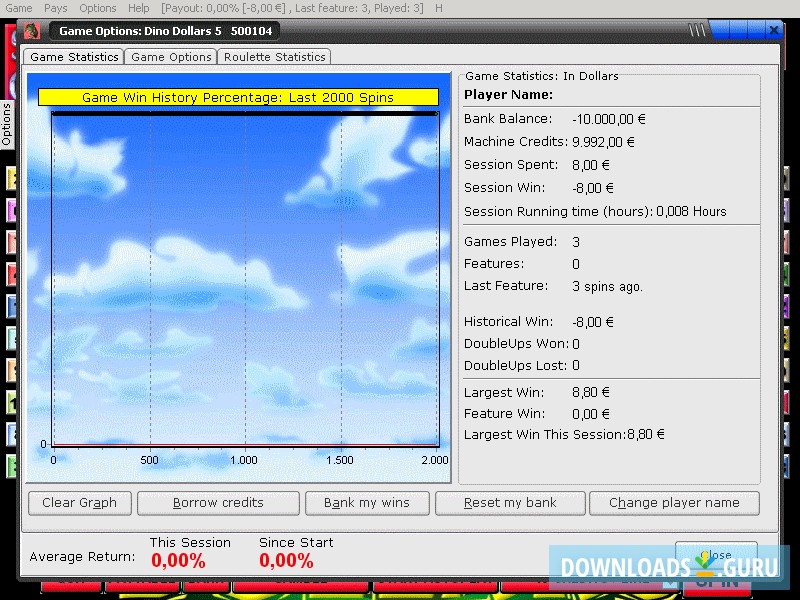Viewport: 800px width, 600px height.
Task: Click the Reset my bank button
Action: 509,503
